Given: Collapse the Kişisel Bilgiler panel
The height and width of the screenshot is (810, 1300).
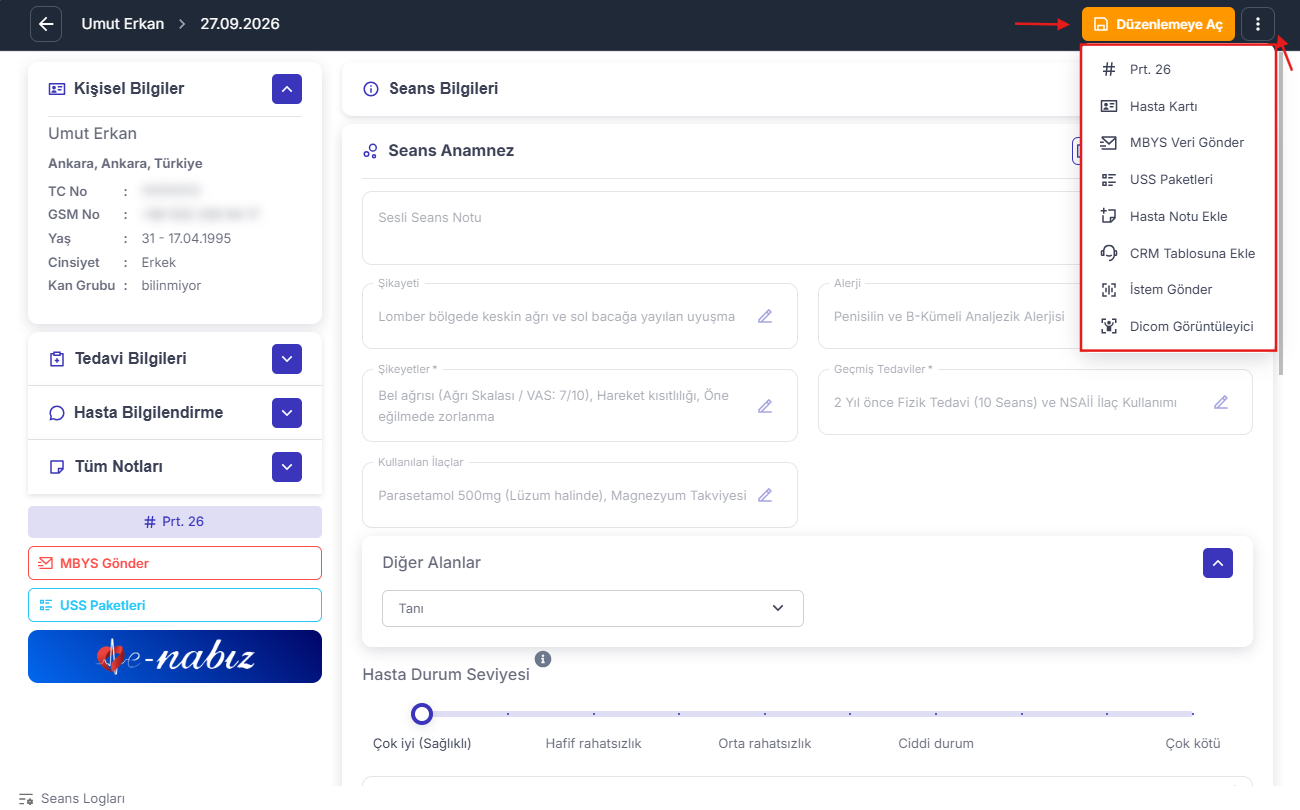Looking at the screenshot, I should coord(287,89).
